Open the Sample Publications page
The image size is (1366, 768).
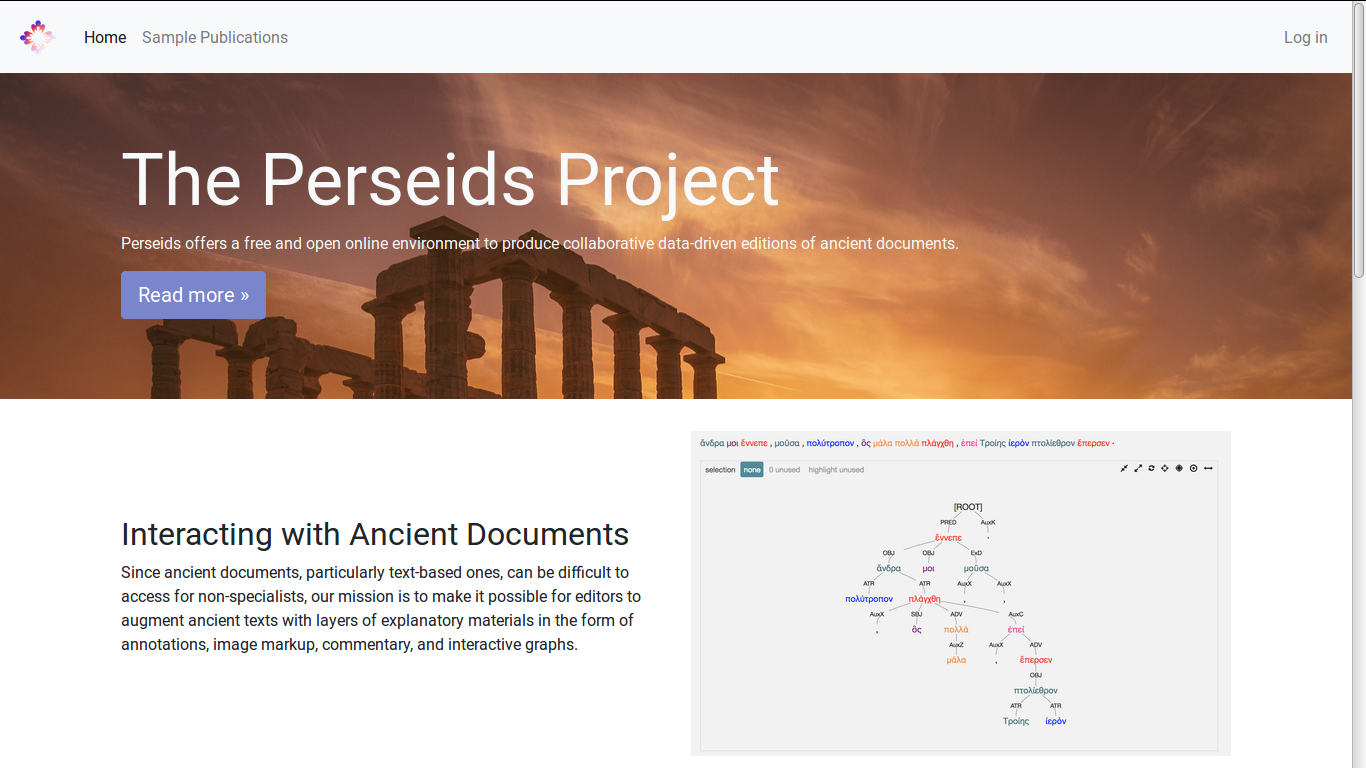215,37
